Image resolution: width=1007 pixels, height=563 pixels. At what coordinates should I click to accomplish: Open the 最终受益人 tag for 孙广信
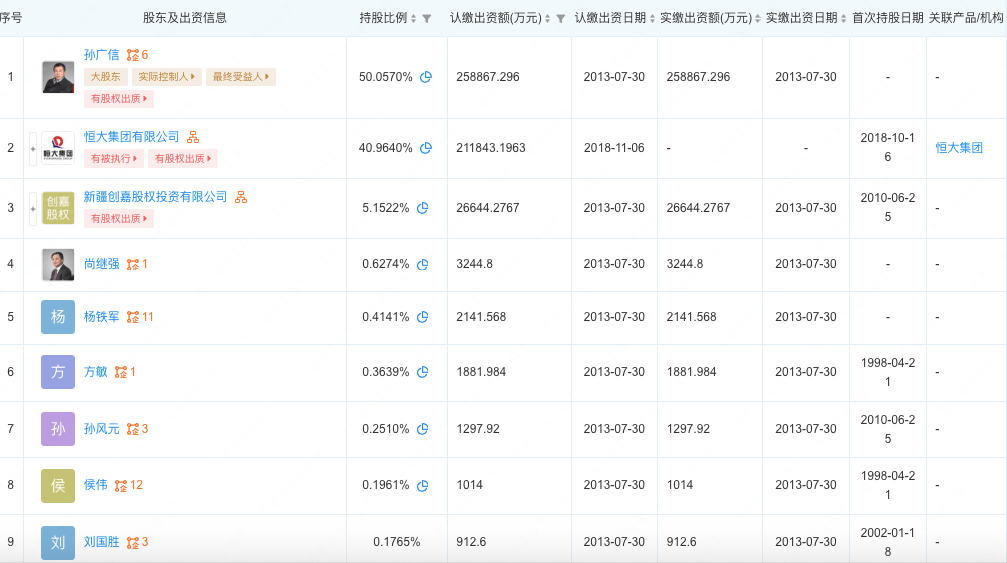241,77
